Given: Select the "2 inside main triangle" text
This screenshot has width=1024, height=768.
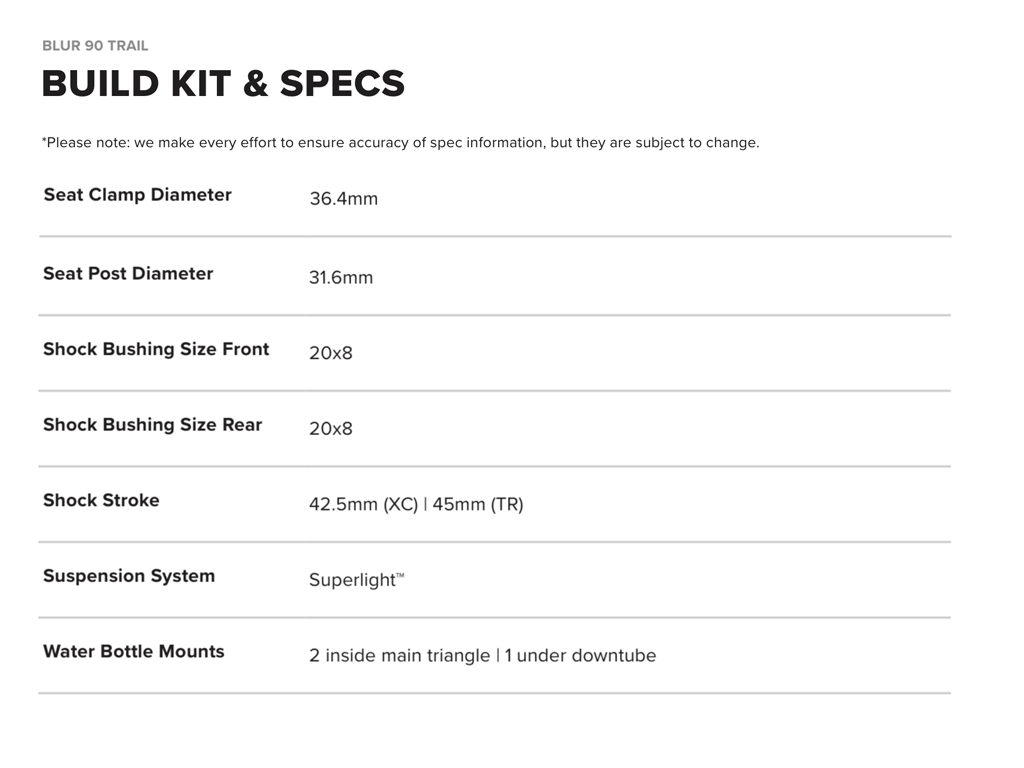Looking at the screenshot, I should (x=399, y=656).
